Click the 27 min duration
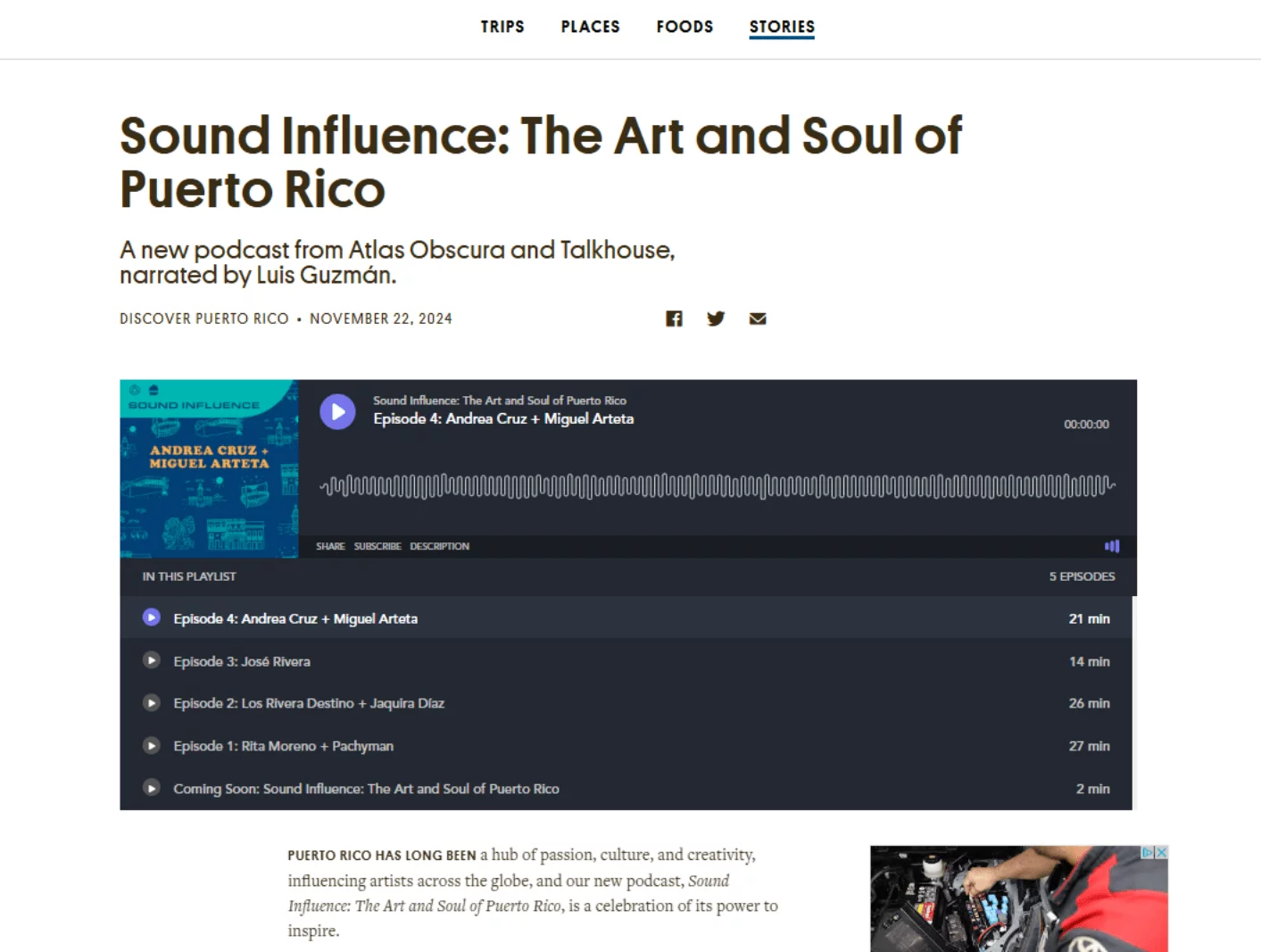 coord(1090,746)
